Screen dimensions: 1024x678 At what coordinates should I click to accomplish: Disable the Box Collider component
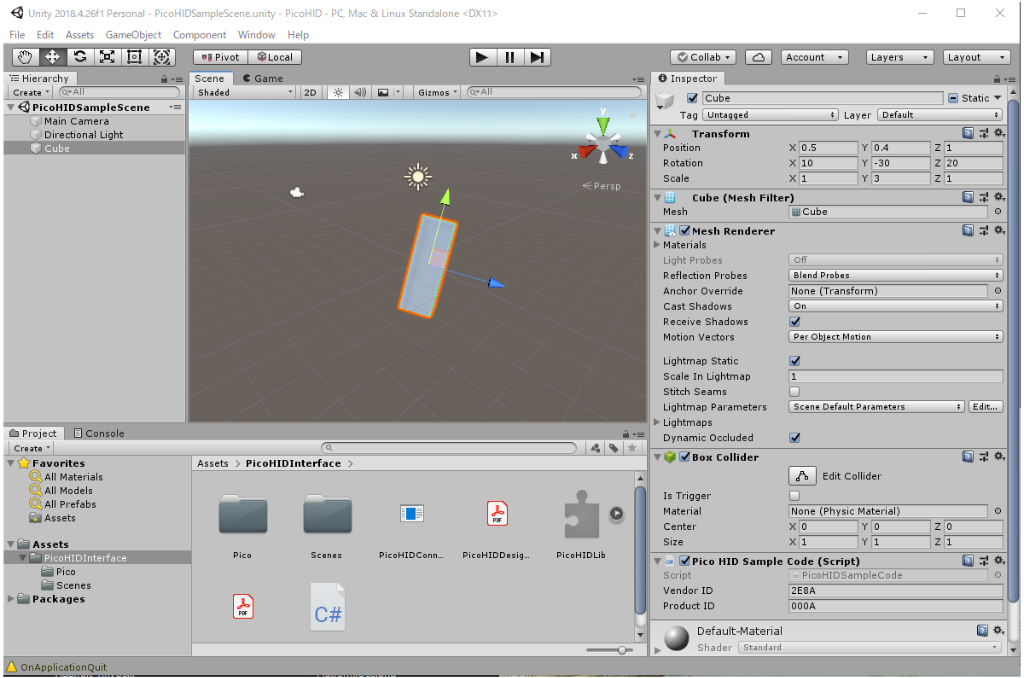[685, 457]
